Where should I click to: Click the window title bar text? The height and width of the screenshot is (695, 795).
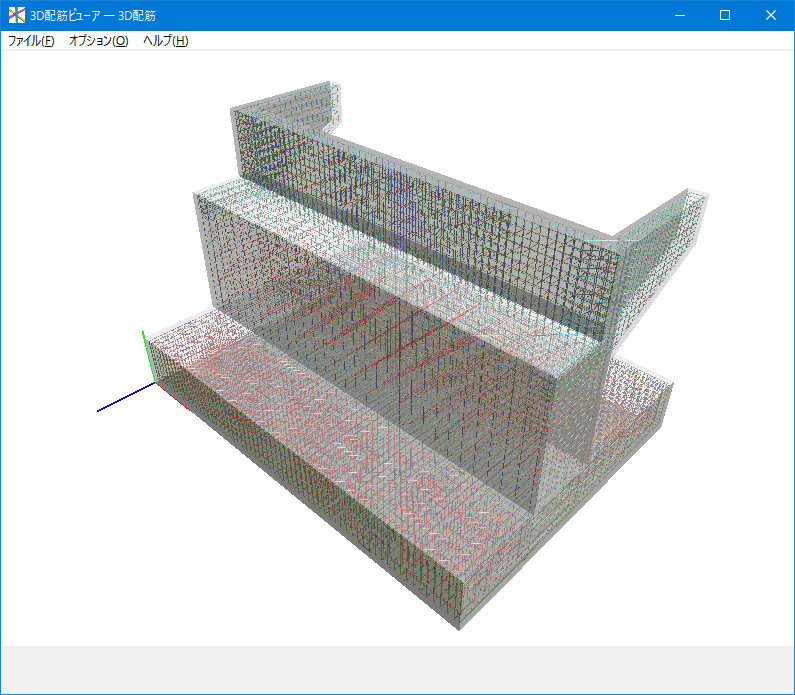point(93,15)
